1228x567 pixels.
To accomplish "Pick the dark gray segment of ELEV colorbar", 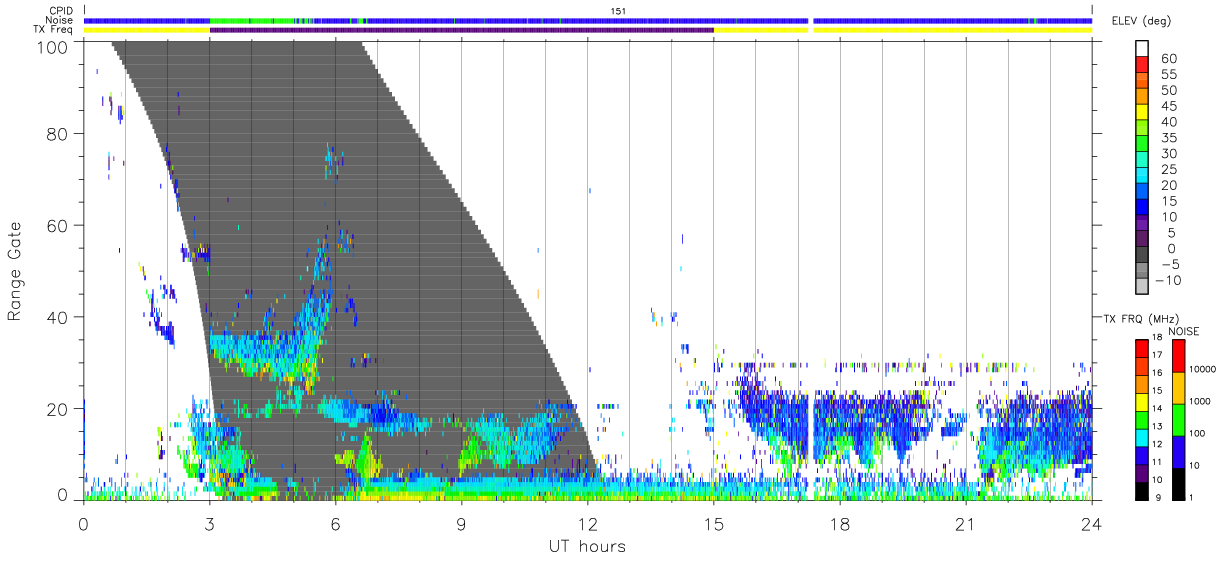I will pos(1141,257).
